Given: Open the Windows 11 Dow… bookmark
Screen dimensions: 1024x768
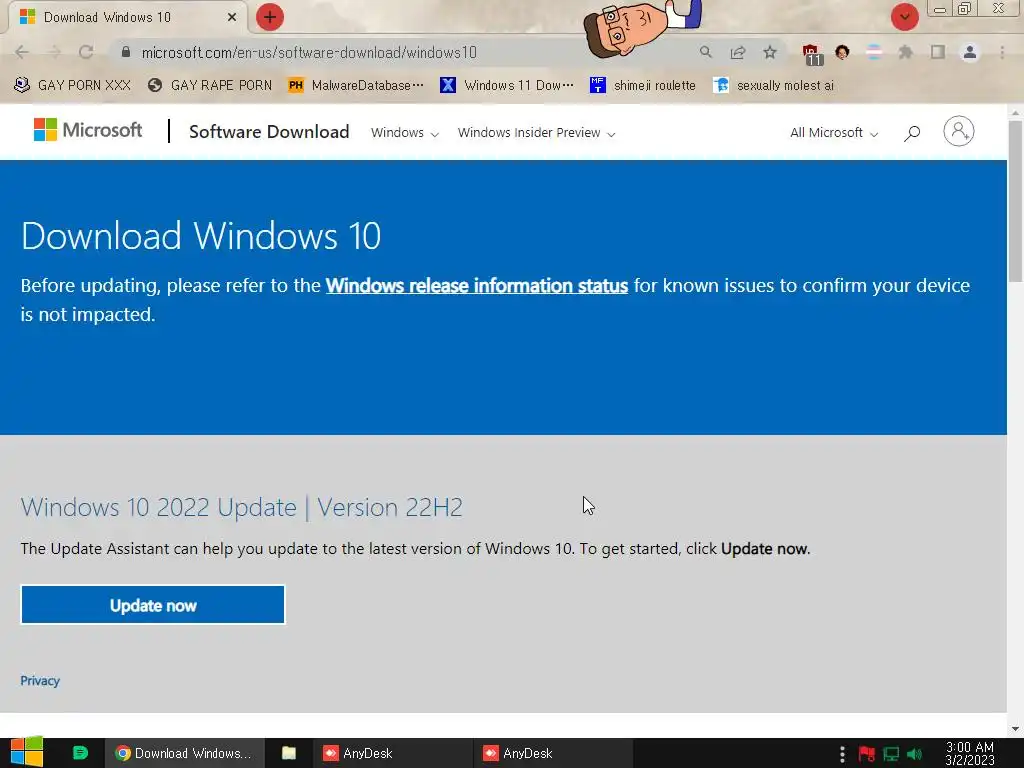Looking at the screenshot, I should 507,85.
